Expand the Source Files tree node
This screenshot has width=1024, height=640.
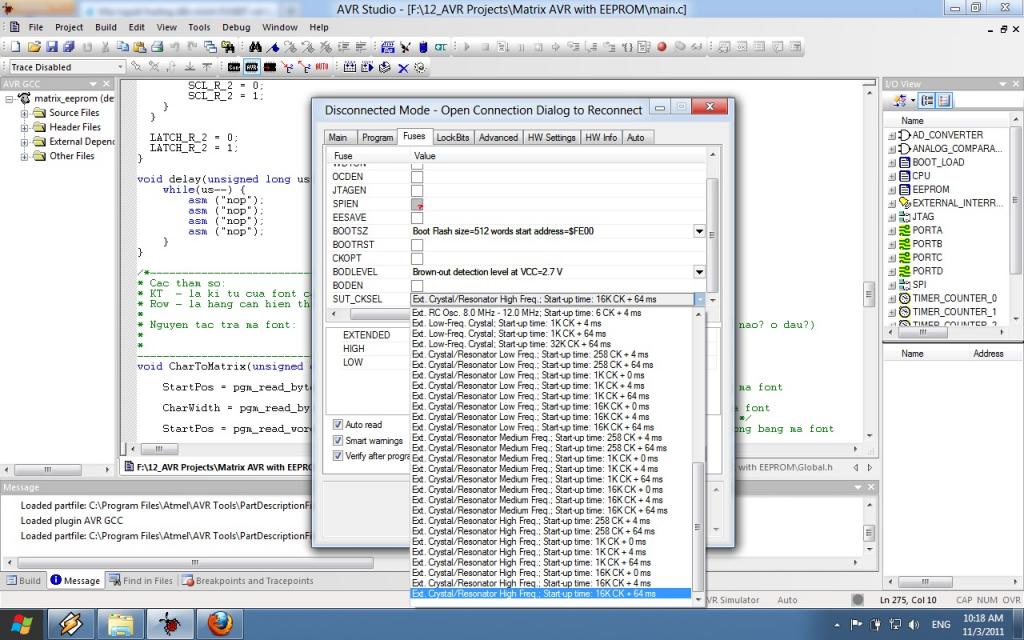25,114
